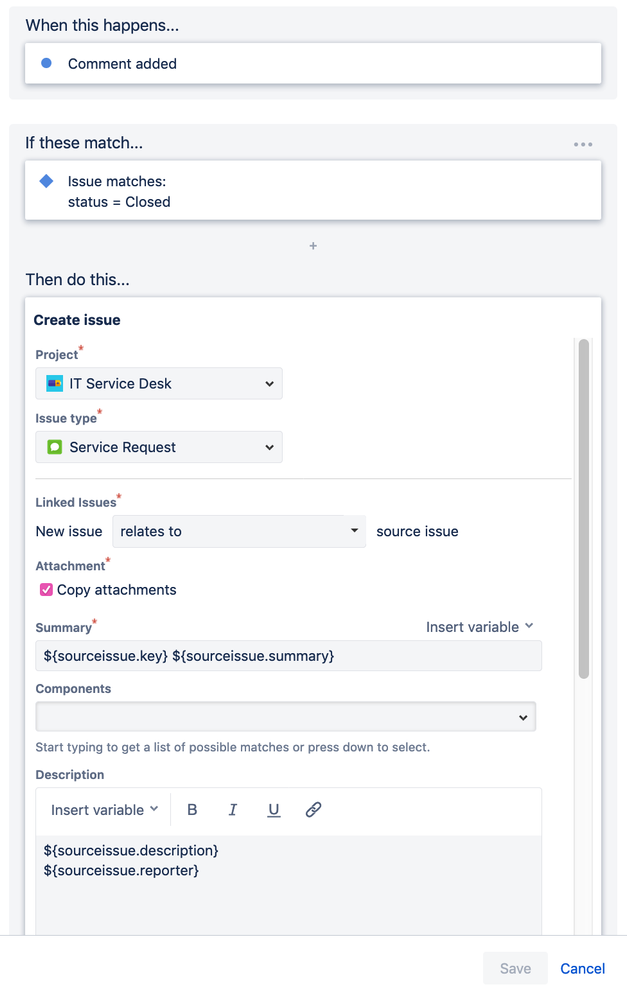
Task: Open the ellipsis menu on If these match
Action: (583, 144)
